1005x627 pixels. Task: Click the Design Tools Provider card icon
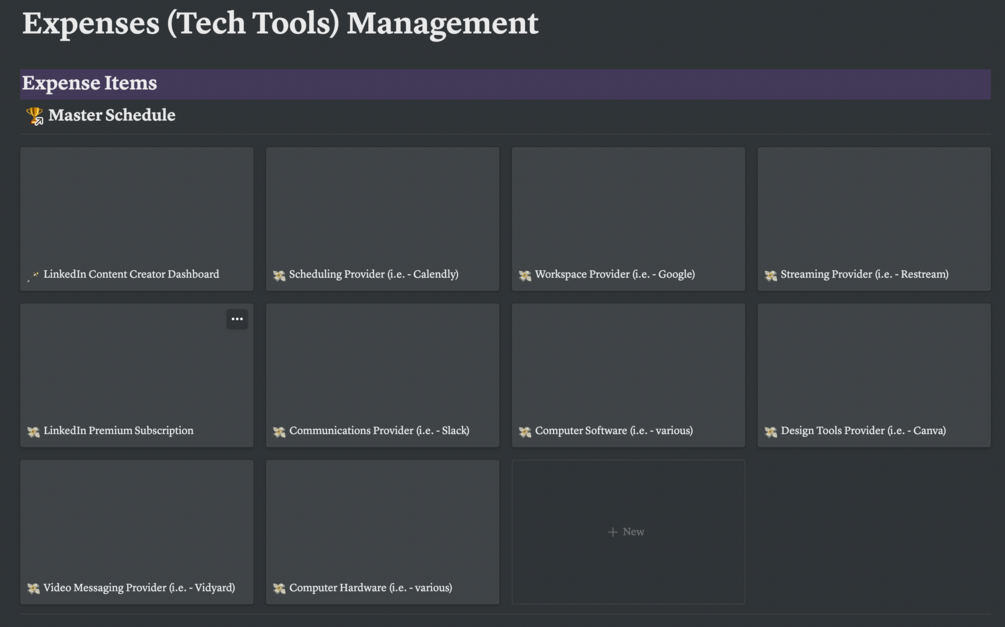[771, 432]
